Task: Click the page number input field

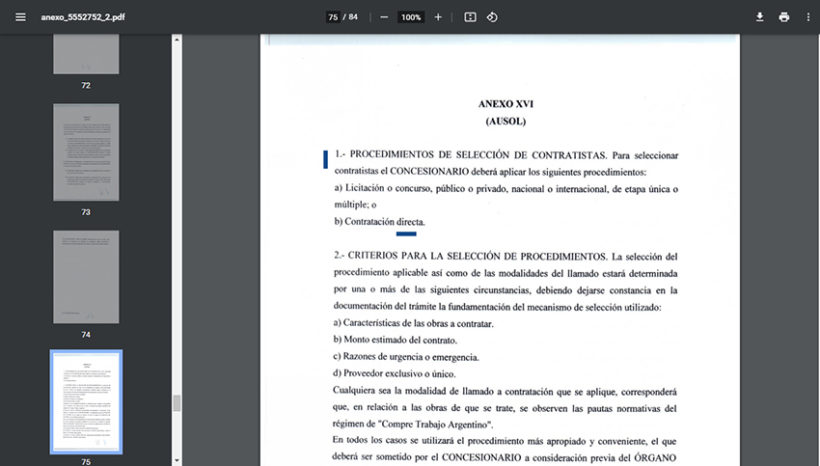Action: 332,17
